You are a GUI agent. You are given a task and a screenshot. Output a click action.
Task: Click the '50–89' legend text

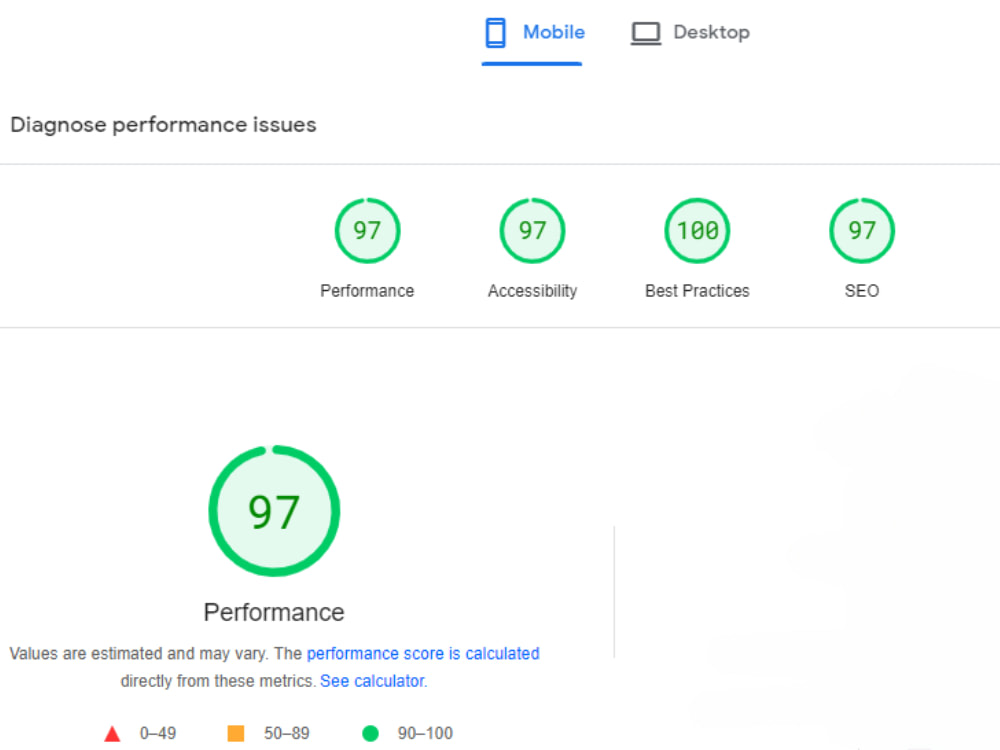(x=287, y=733)
